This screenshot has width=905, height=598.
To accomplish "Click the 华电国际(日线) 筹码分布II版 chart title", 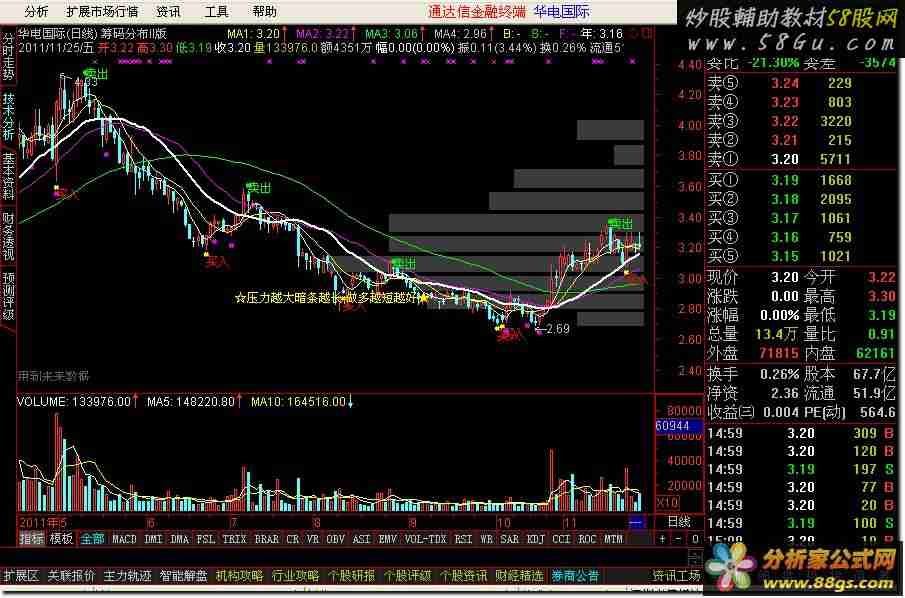I will 92,34.
